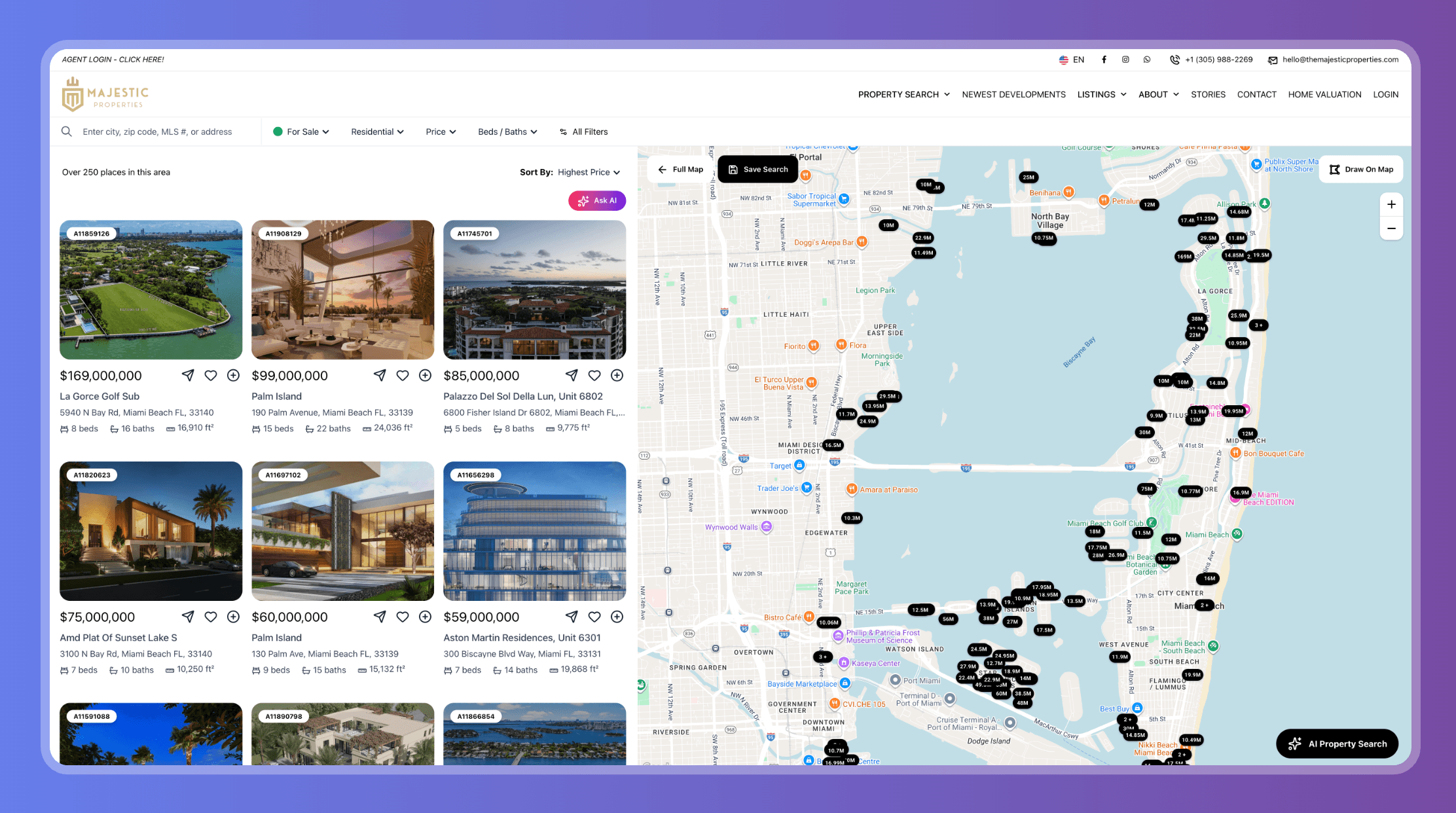
Task: Zoom into the map with the plus icon
Action: 1391,204
